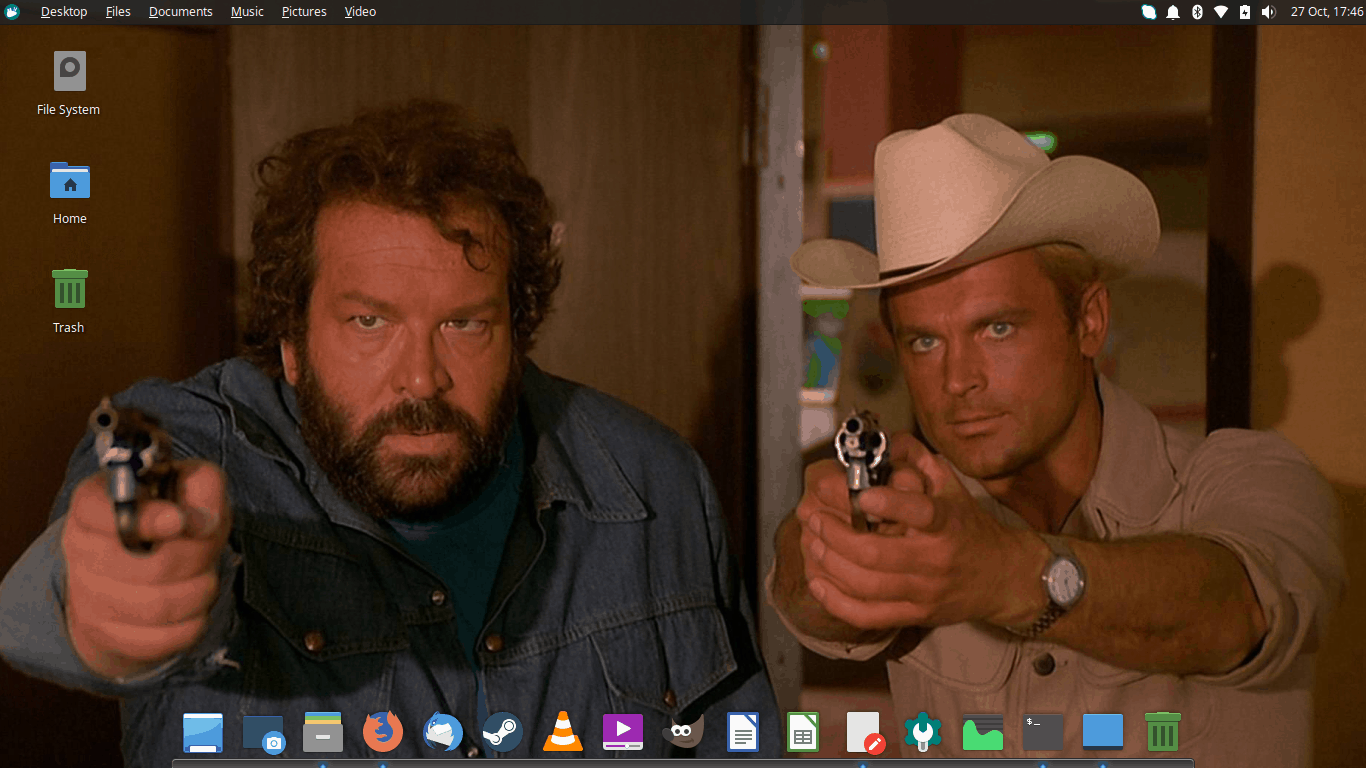Image resolution: width=1366 pixels, height=768 pixels.
Task: Launch Thunderbird mail from the dock
Action: coord(443,732)
